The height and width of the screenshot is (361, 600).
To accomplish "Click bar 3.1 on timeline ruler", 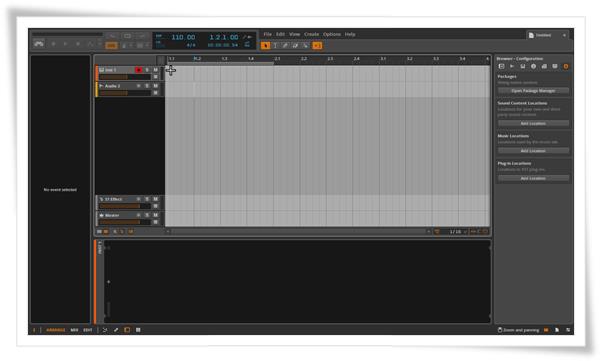I will coord(383,59).
